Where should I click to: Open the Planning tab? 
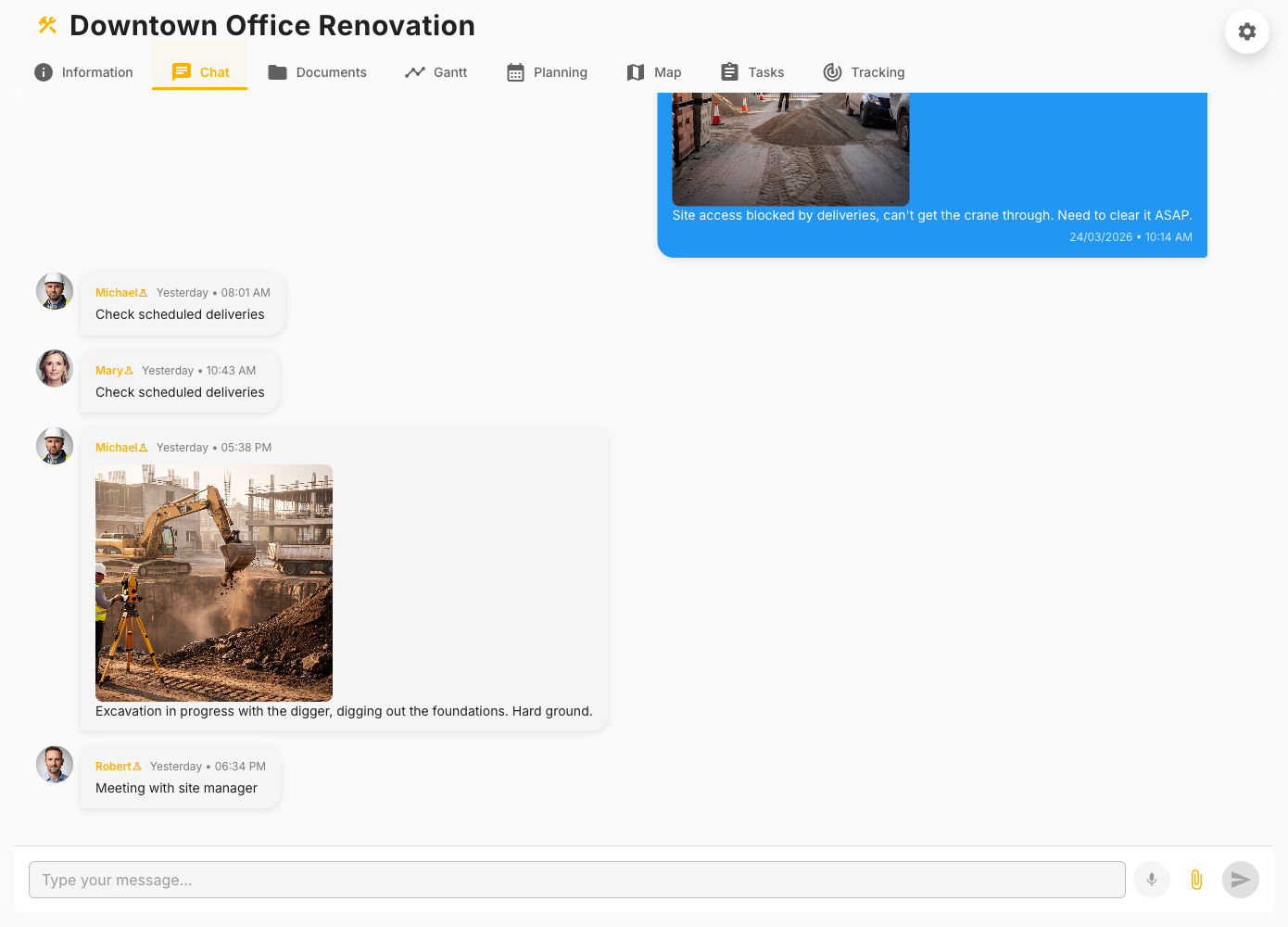547,72
